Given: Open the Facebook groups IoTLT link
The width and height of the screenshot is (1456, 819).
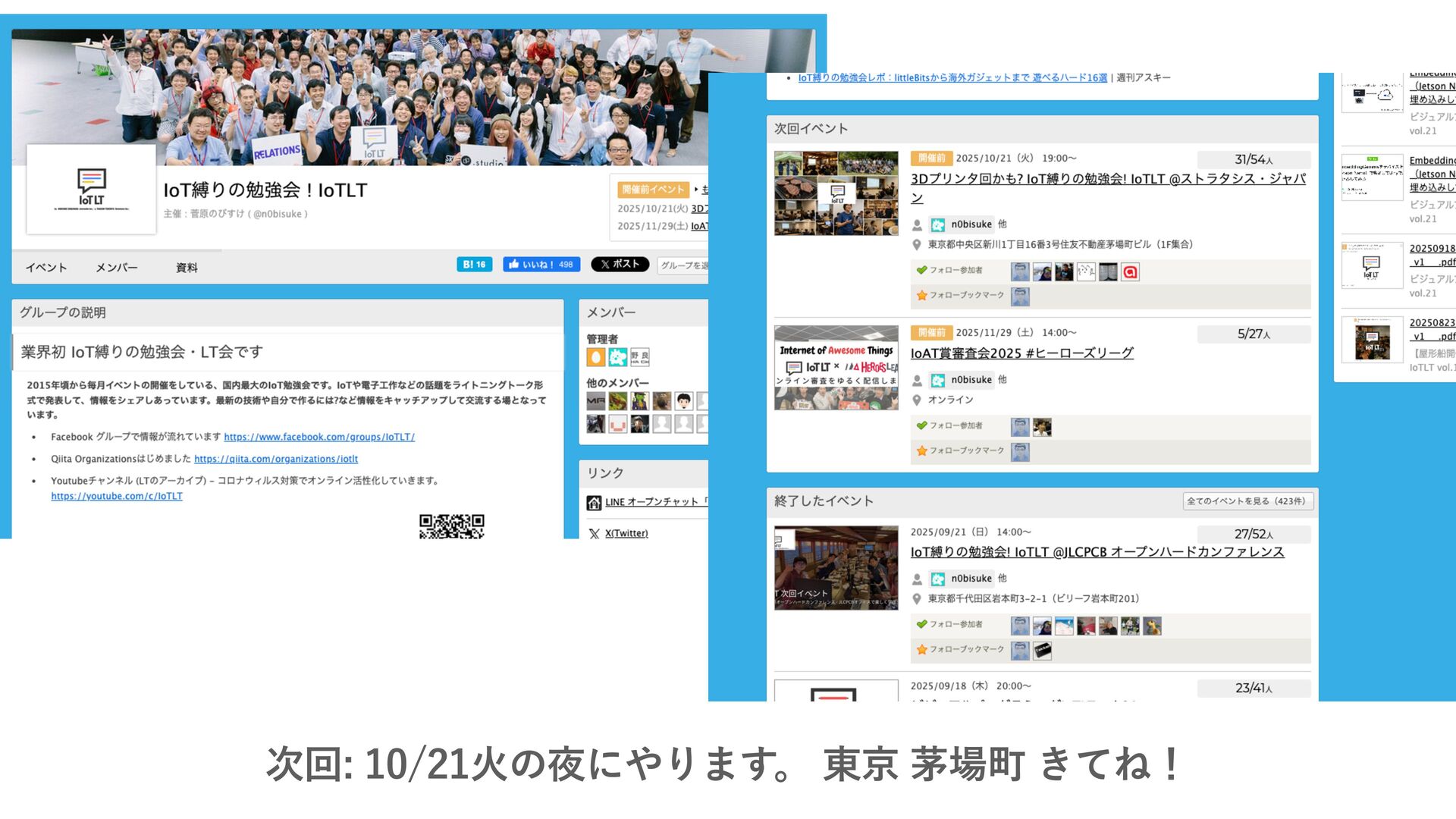Looking at the screenshot, I should (318, 438).
